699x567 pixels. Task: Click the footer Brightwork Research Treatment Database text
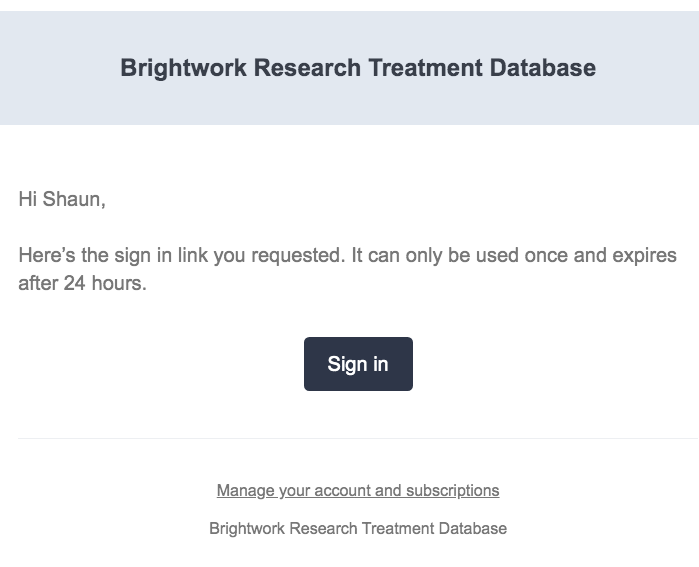[x=358, y=528]
